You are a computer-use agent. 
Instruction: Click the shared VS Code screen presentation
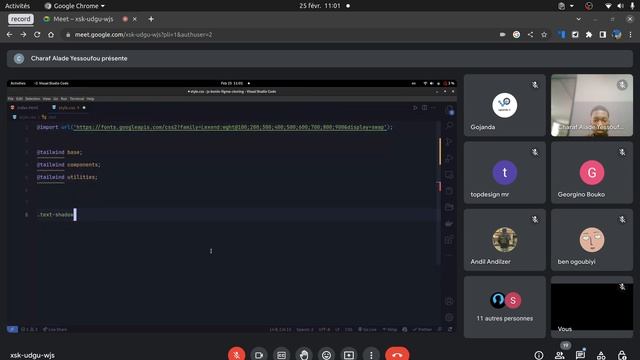click(231, 206)
